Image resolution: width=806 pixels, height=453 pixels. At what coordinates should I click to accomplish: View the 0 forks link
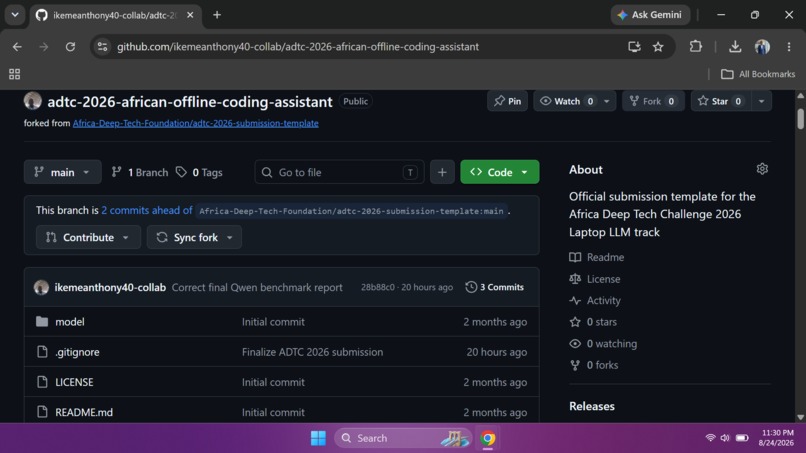[594, 365]
